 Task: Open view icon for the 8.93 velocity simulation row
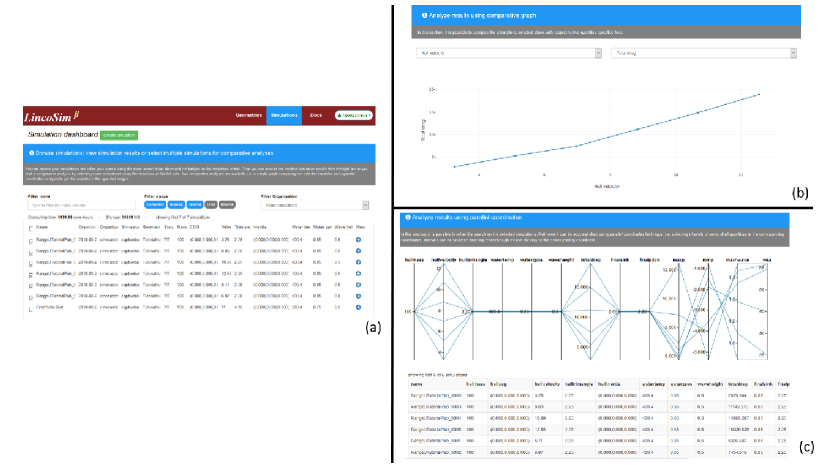358,251
